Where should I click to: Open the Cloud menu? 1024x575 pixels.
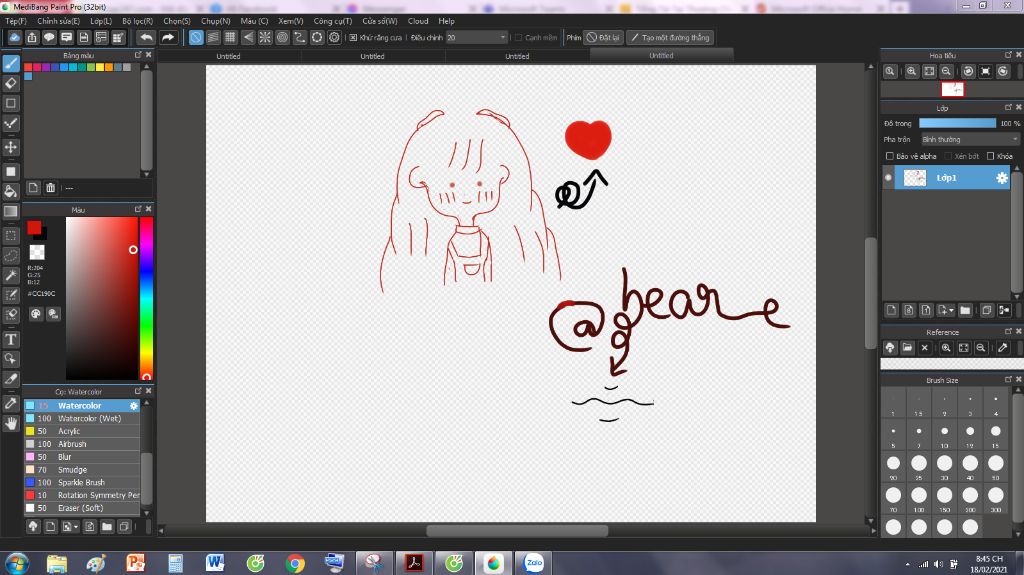[418, 21]
